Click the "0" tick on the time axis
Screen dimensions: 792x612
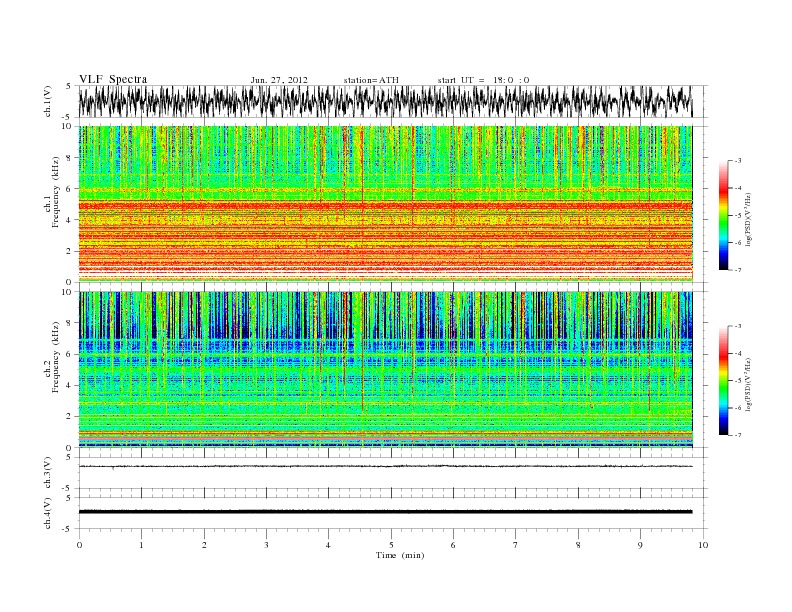coord(79,545)
